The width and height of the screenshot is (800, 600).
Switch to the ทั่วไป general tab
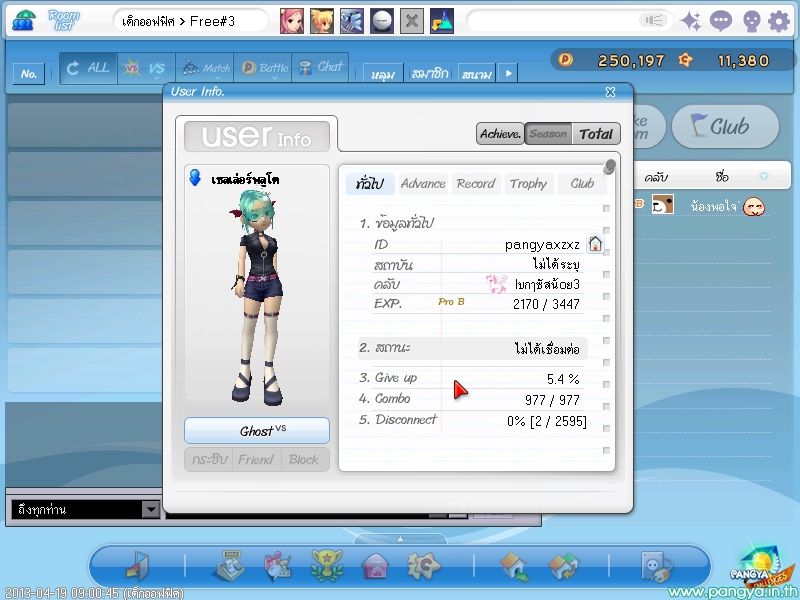(x=370, y=184)
